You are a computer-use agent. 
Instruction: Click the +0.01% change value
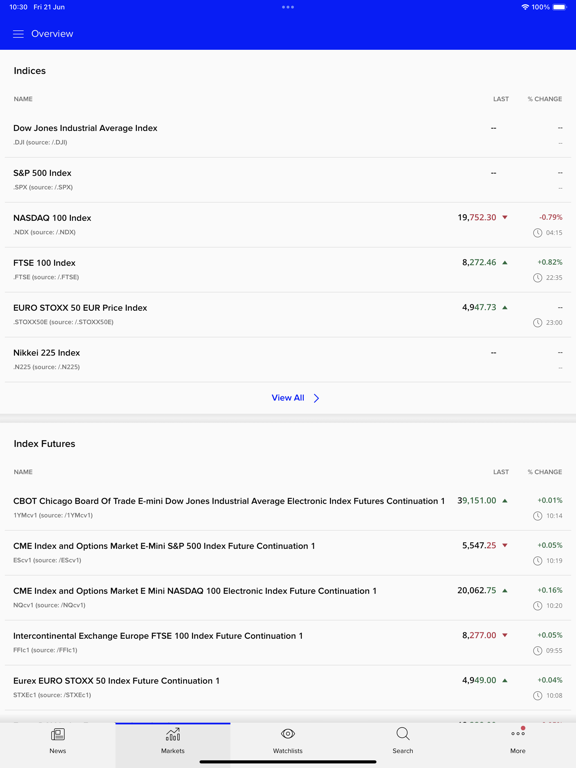coord(550,500)
